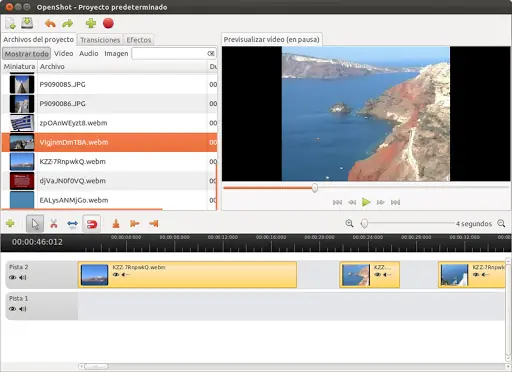This screenshot has height=372, width=512.
Task: Select file KZZ-7RnpwkQ.webm in file list
Action: 109,162
